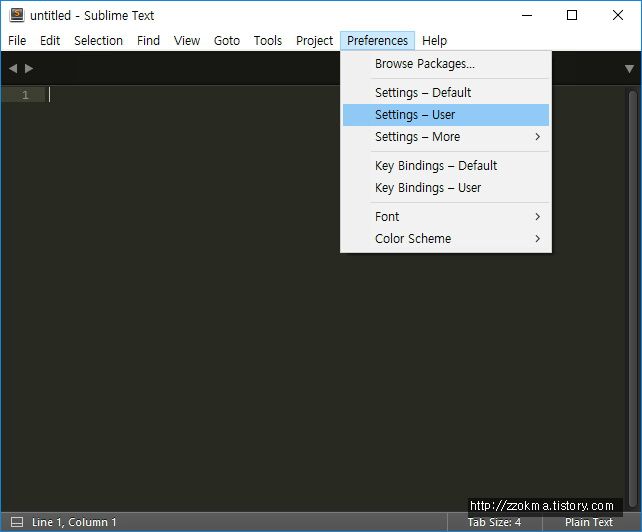Screen dimensions: 642x532
Task: Expand the Font submenu
Action: pos(446,217)
